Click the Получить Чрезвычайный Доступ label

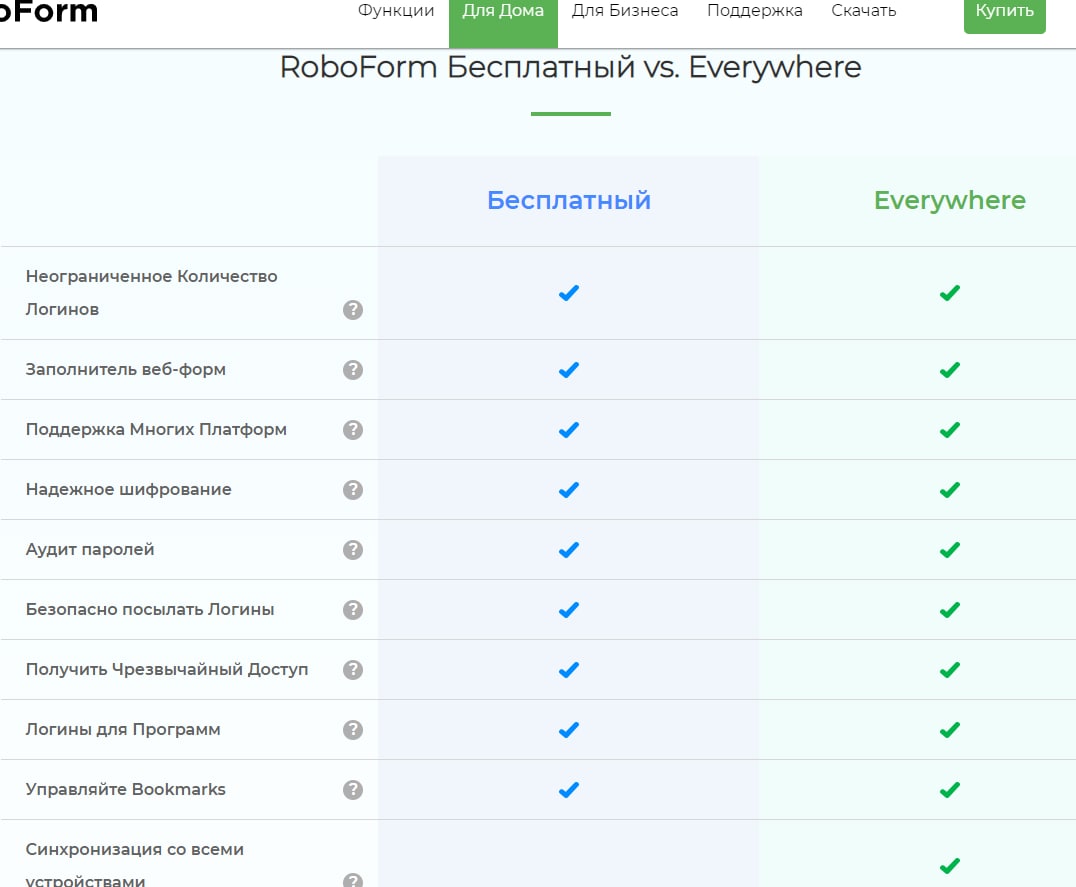[x=167, y=670]
